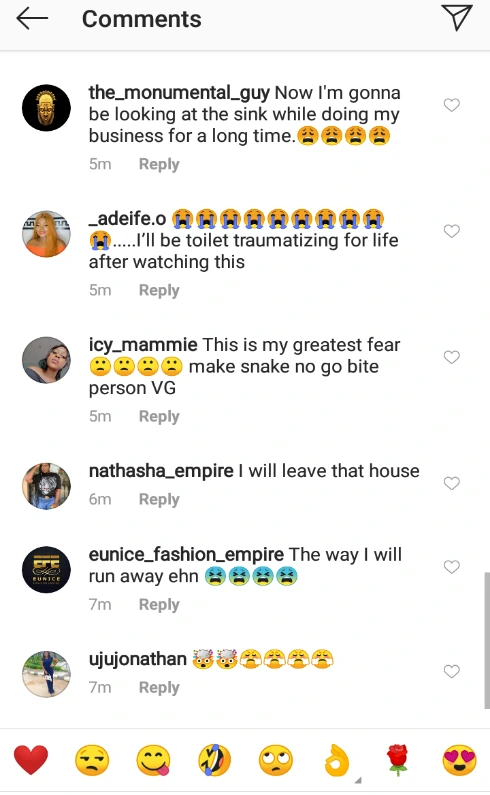
Task: Insert the eye-roll face emoji
Action: coord(275,760)
